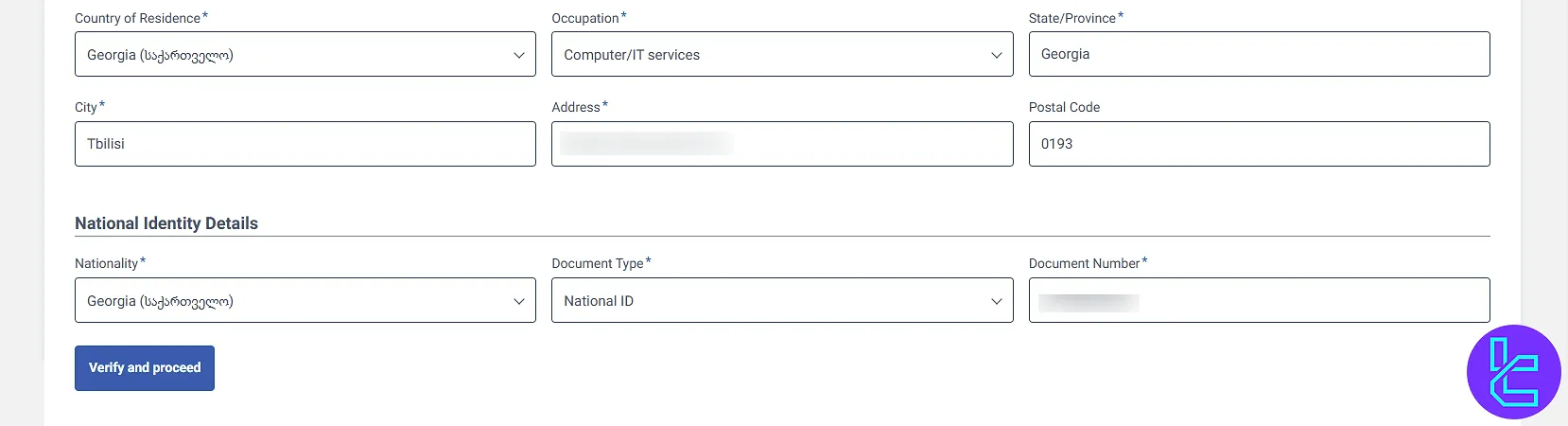Click the Address label text
Image resolution: width=1568 pixels, height=426 pixels.
[x=576, y=107]
